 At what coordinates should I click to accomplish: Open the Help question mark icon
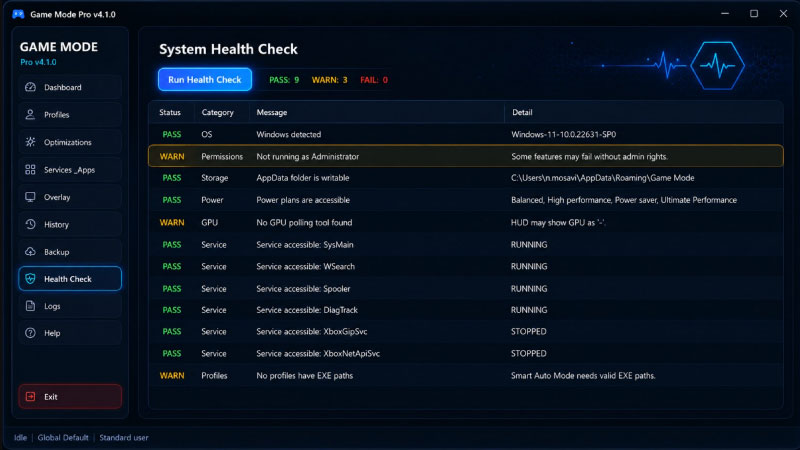(x=30, y=333)
